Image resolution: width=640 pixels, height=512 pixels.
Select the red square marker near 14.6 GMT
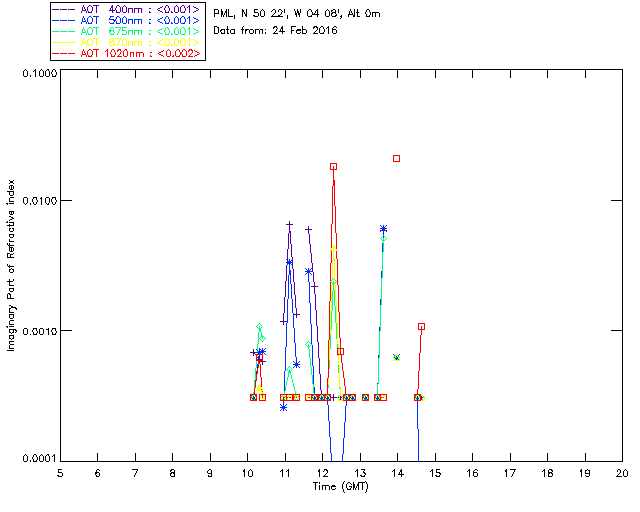(x=422, y=327)
